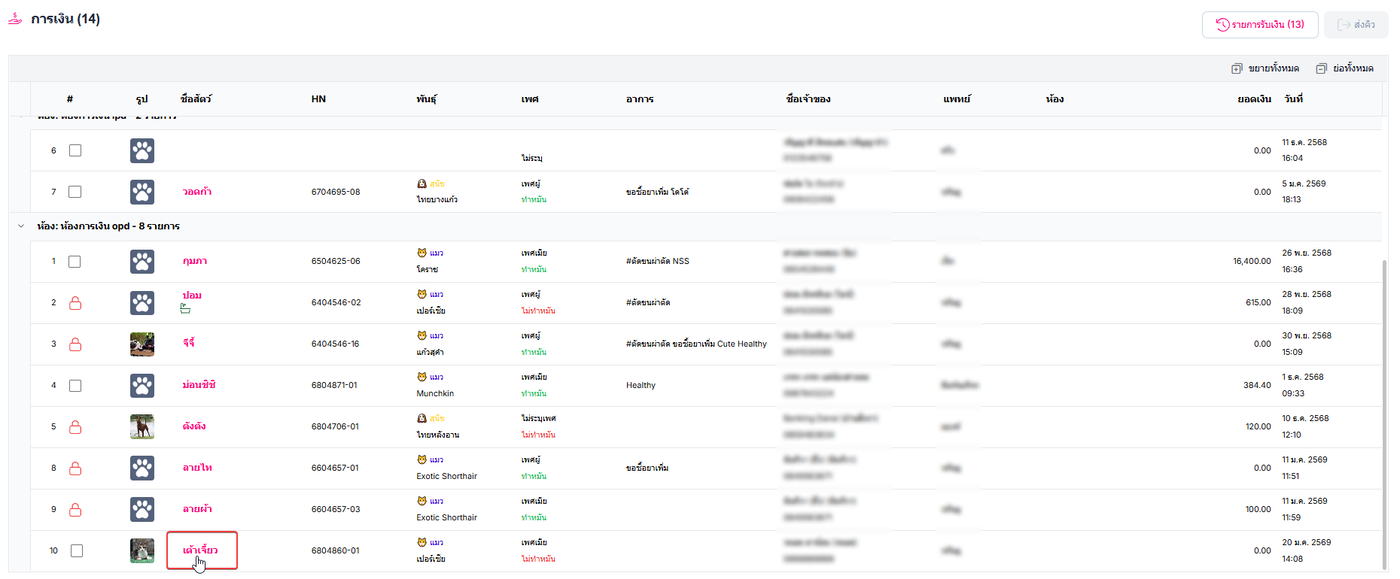
Task: Click the paw avatar for กุมภา
Action: coord(142,261)
